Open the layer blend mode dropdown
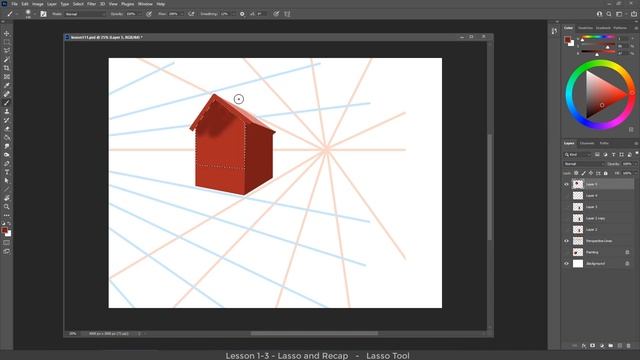Screen dimensions: 640x360 584,164
